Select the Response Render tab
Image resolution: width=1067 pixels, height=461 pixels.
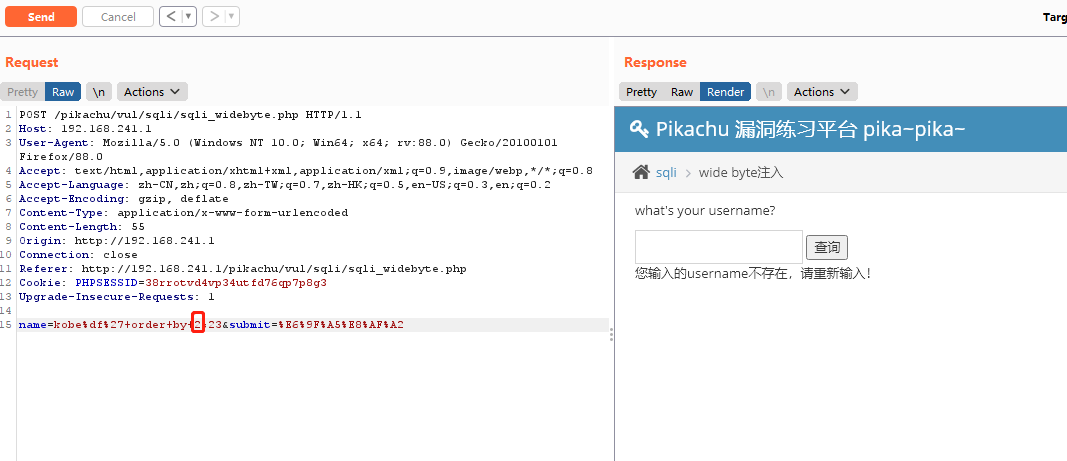(725, 92)
